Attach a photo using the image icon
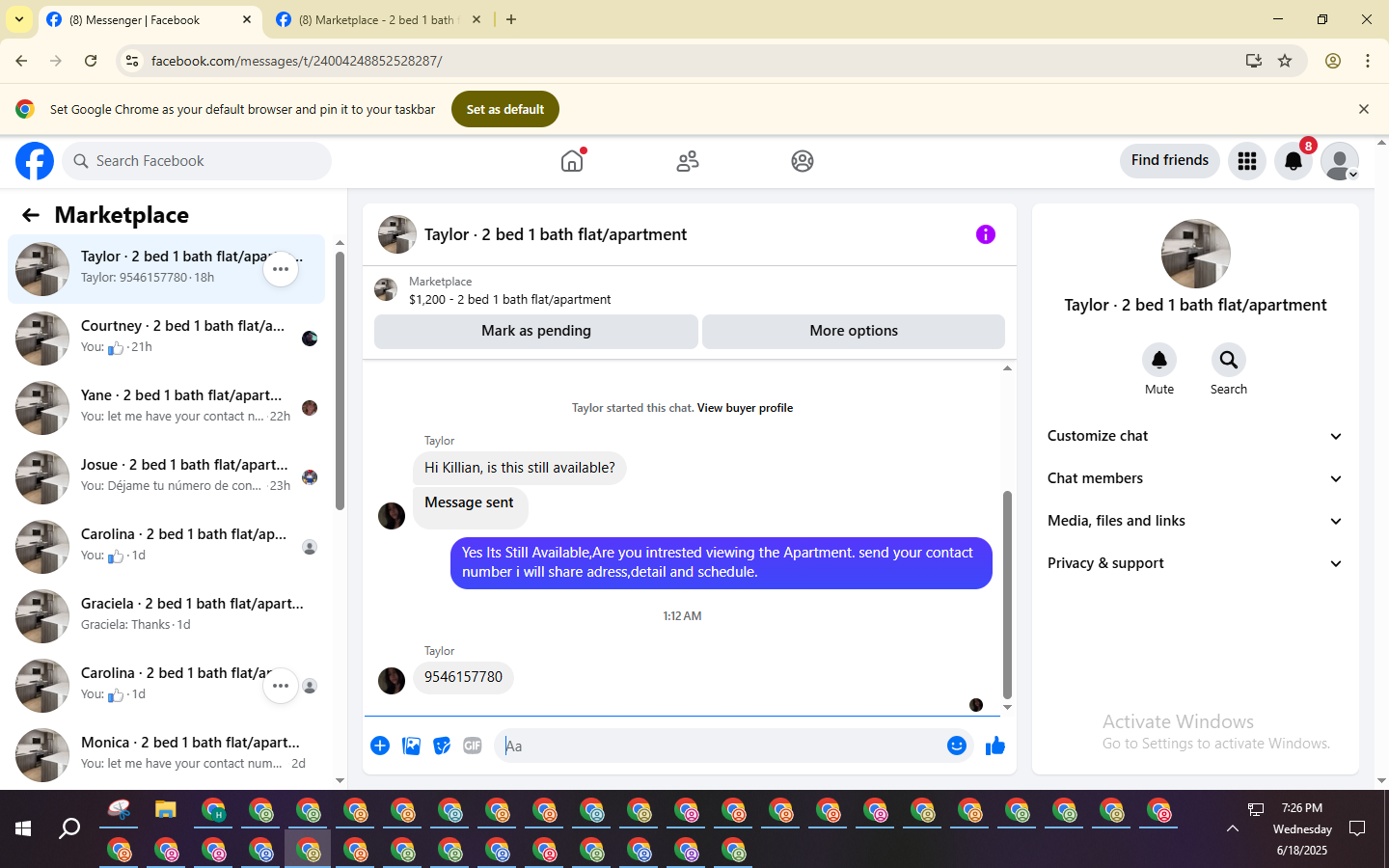Screen dimensions: 1389x868 411,746
